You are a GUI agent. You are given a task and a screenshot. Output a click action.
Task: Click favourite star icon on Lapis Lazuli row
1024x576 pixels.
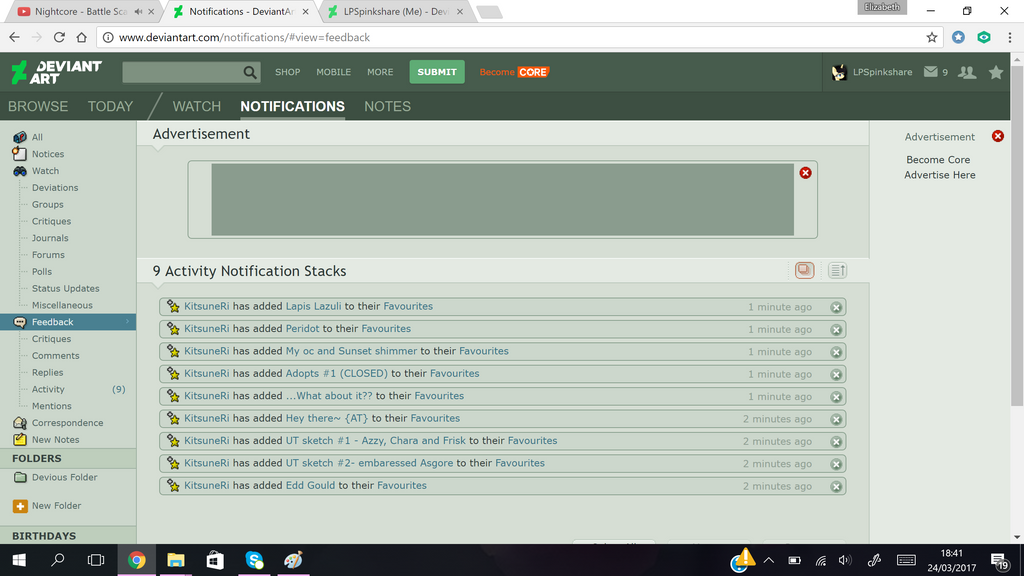(x=172, y=306)
